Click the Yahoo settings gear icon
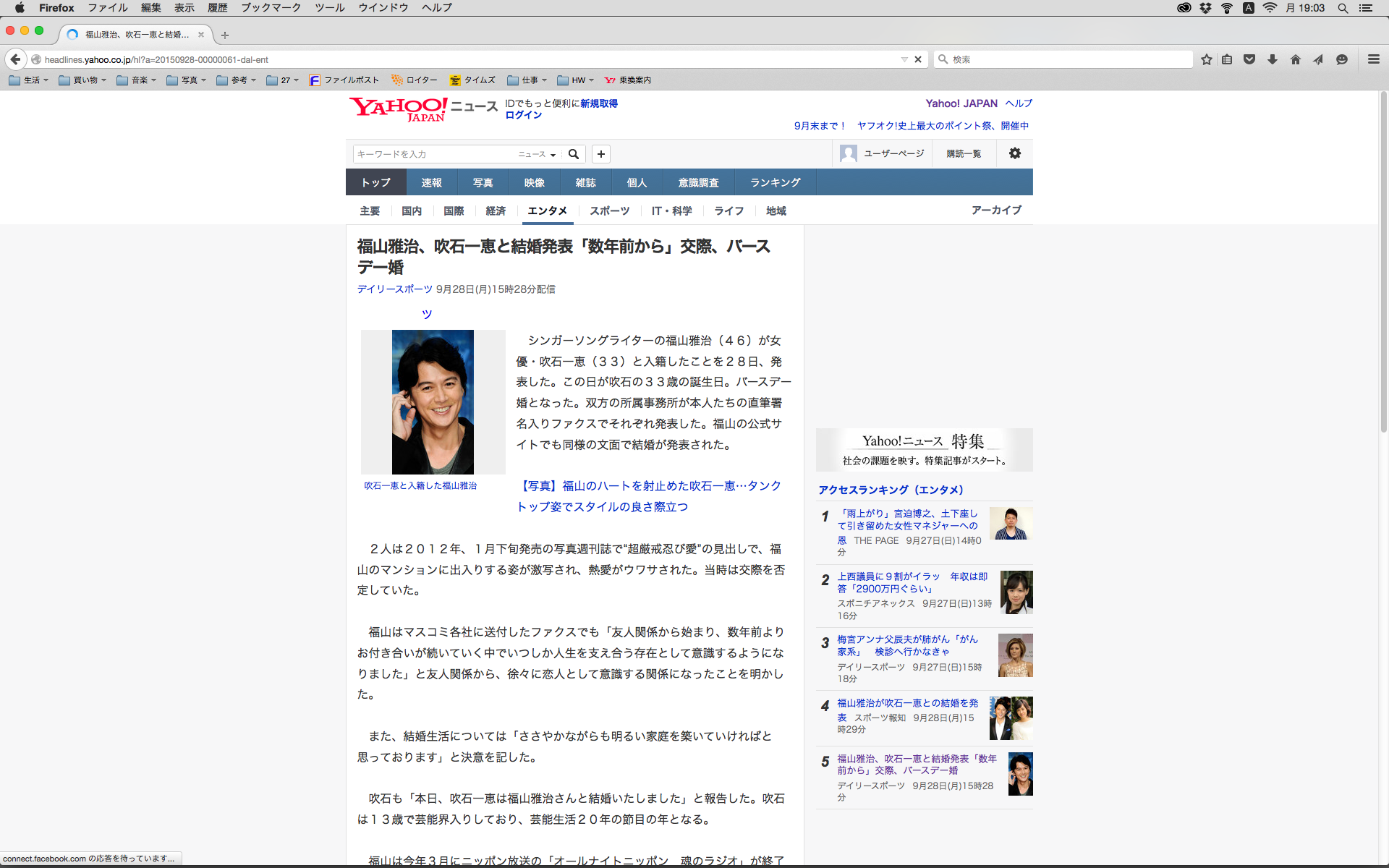This screenshot has width=1389, height=868. (x=1014, y=153)
